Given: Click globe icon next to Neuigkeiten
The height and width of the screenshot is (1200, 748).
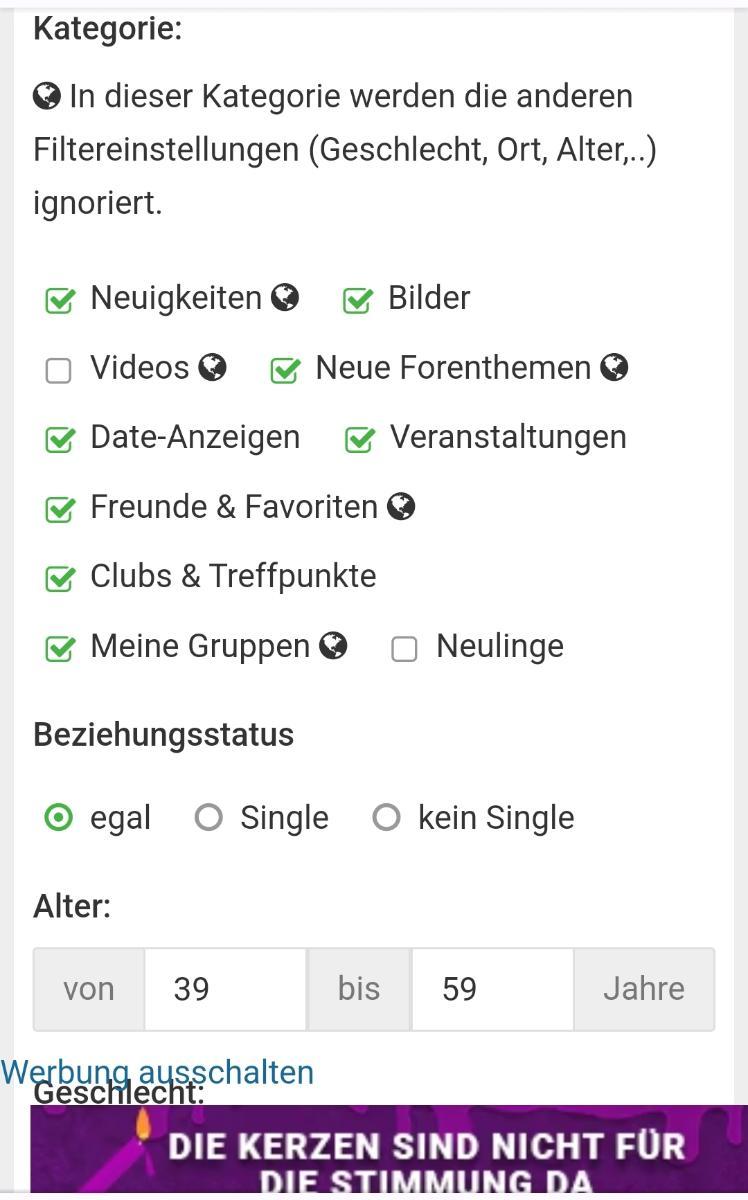Looking at the screenshot, I should tap(285, 298).
